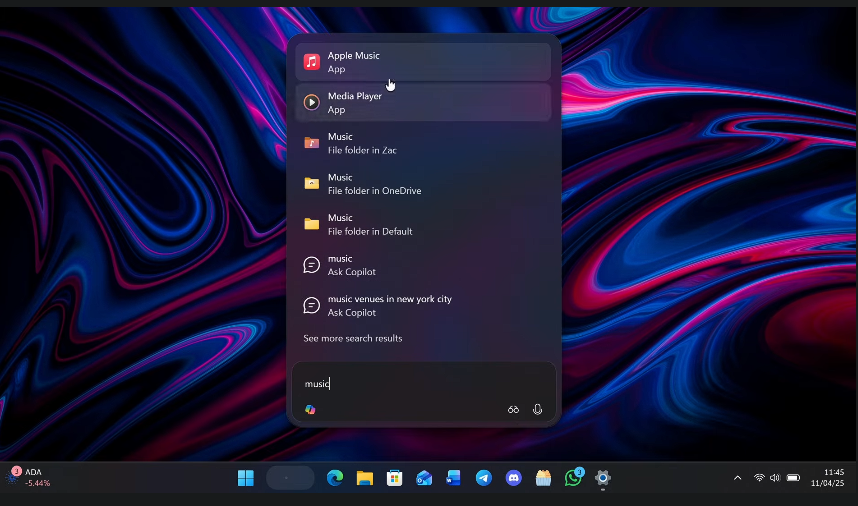Open Music file folder in Default
Screen dimensions: 858x506
point(422,224)
